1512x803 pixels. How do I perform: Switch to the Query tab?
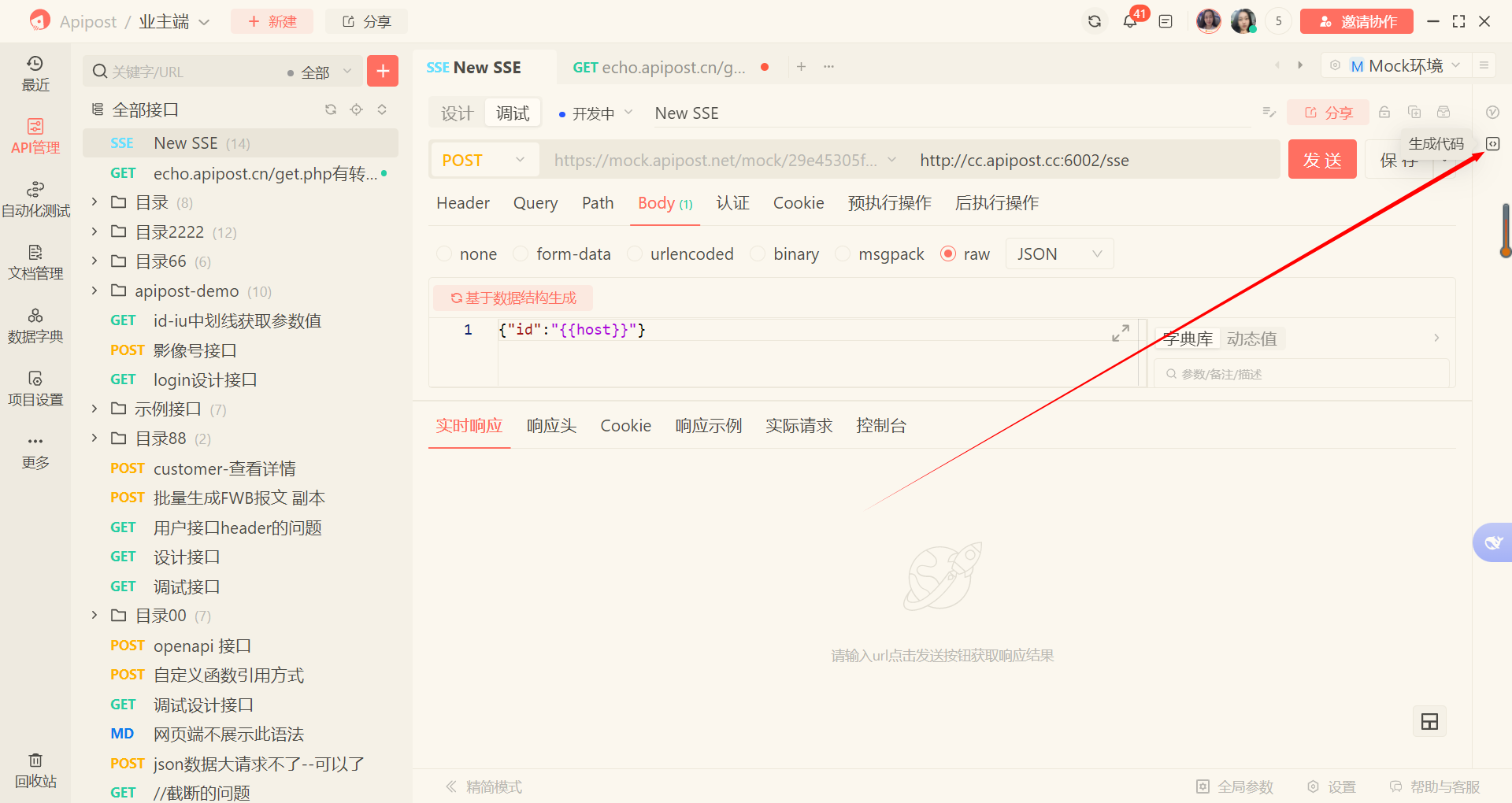coord(535,203)
